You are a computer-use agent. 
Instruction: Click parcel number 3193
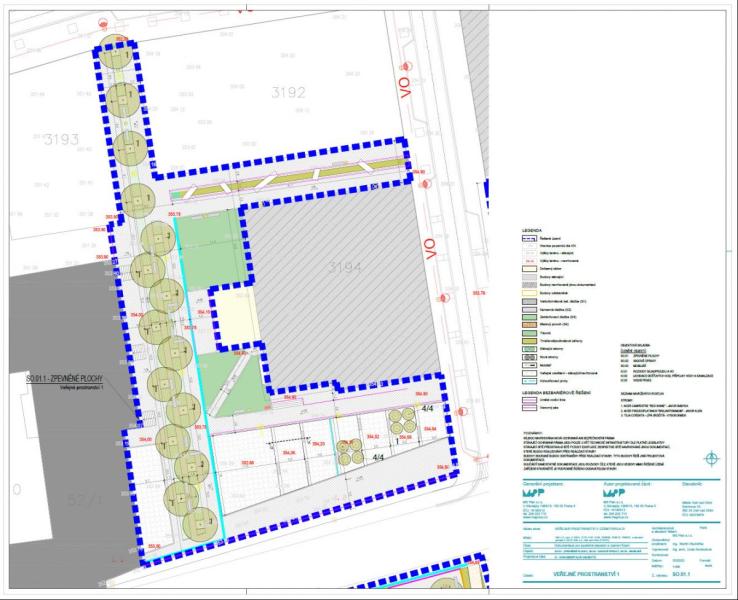coord(60,140)
